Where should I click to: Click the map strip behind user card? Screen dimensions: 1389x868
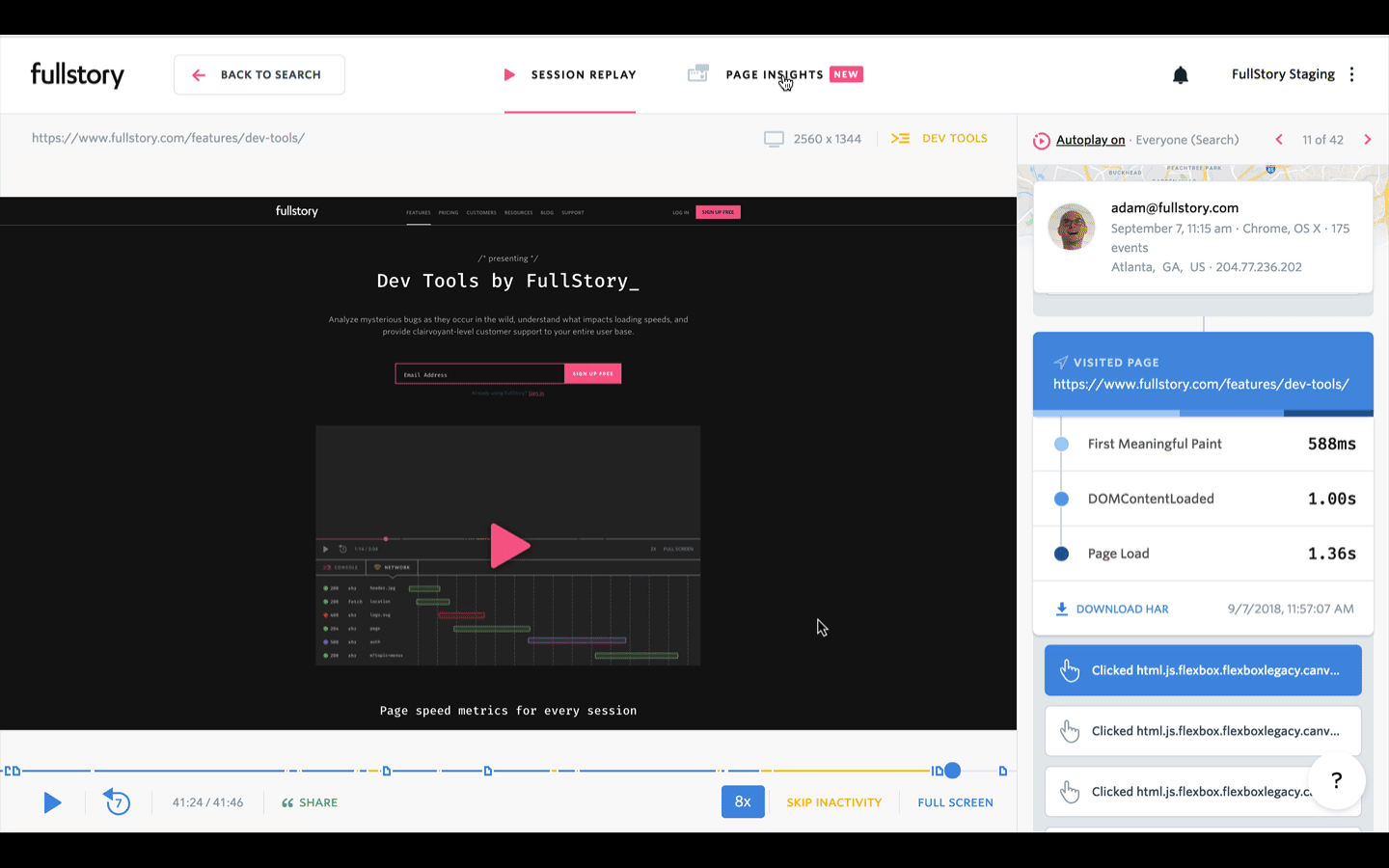click(1203, 173)
